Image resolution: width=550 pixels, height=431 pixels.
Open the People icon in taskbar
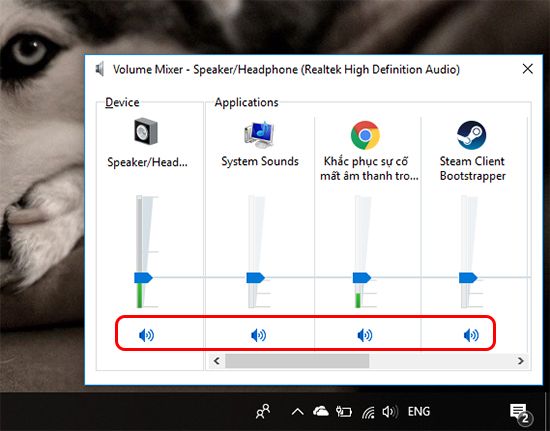point(263,411)
